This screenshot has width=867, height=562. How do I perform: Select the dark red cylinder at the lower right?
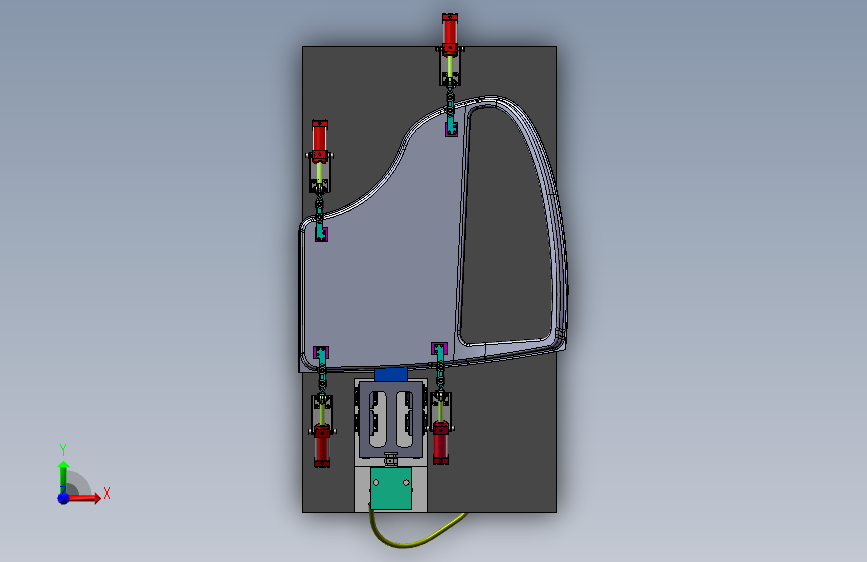pos(441,443)
